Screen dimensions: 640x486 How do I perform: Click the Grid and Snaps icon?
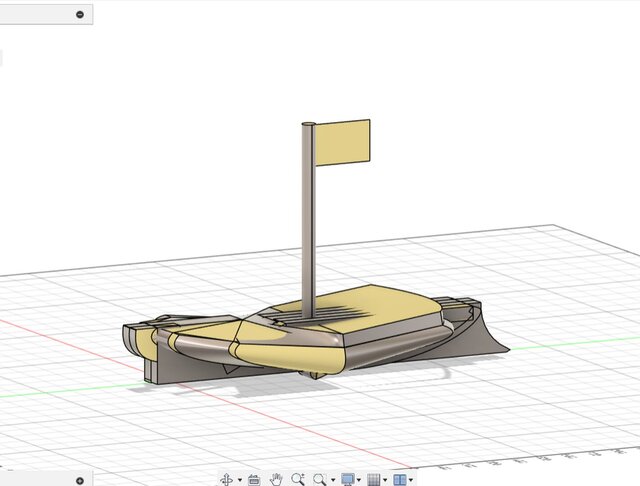tap(373, 480)
